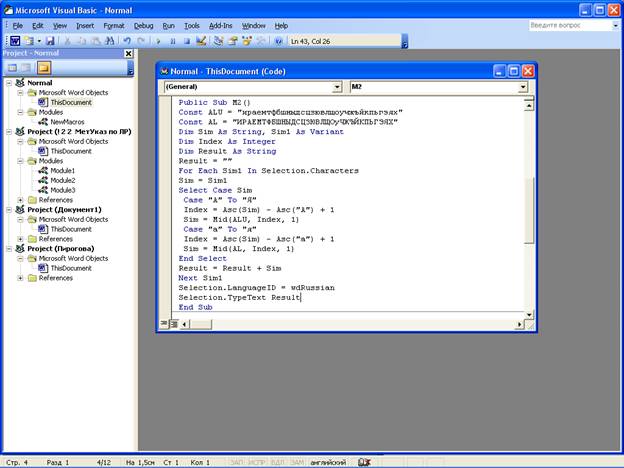Select NewMacros module in Normal project
The image size is (624, 468).
tap(65, 122)
